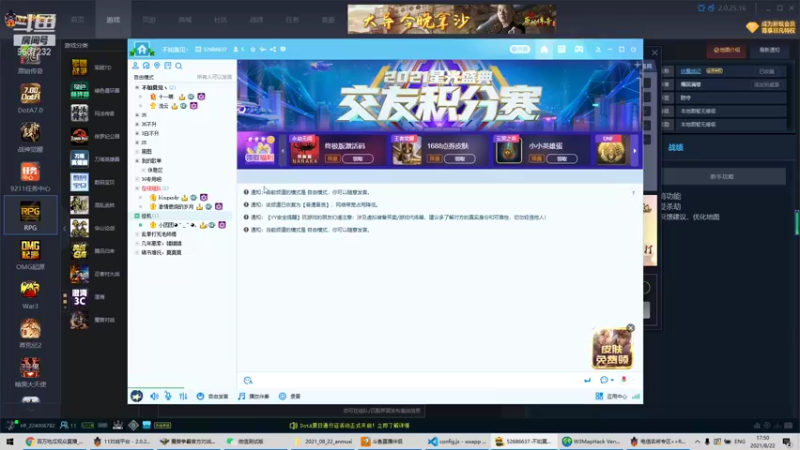Open the member list person icon
This screenshot has width=800, height=450.
coord(135,66)
